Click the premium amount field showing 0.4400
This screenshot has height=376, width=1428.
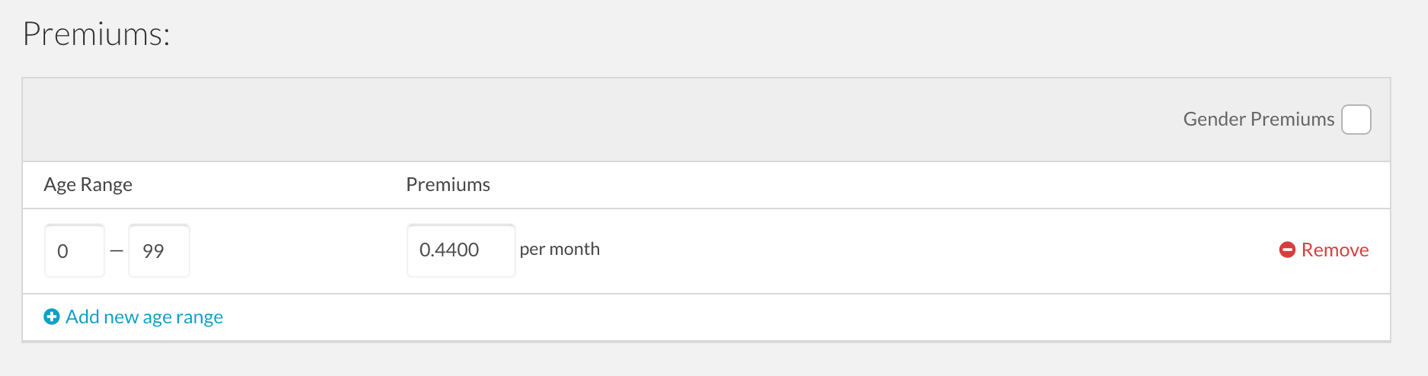pyautogui.click(x=461, y=250)
